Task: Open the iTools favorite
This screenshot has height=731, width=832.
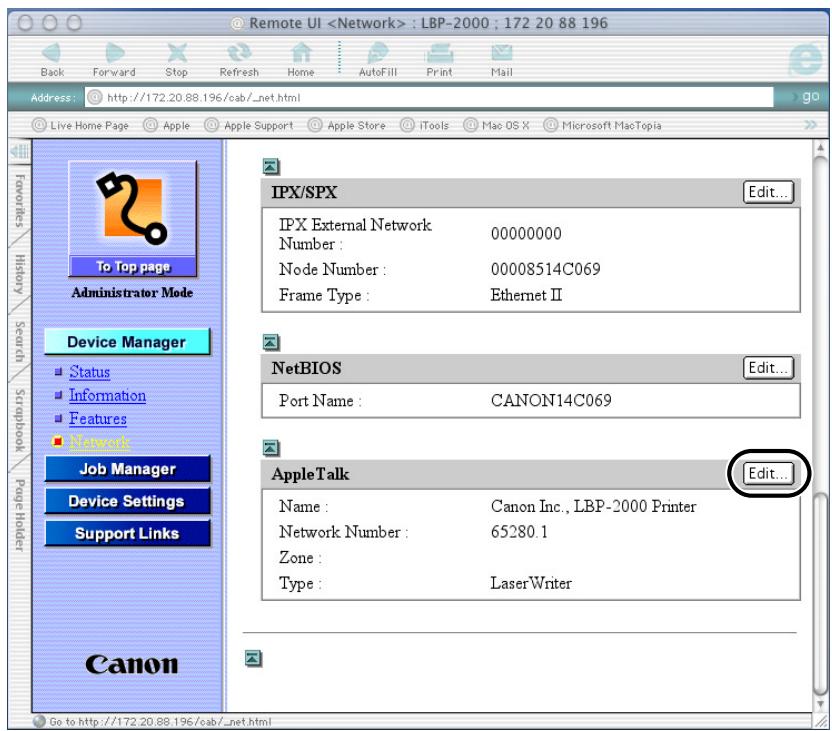Action: [424, 125]
